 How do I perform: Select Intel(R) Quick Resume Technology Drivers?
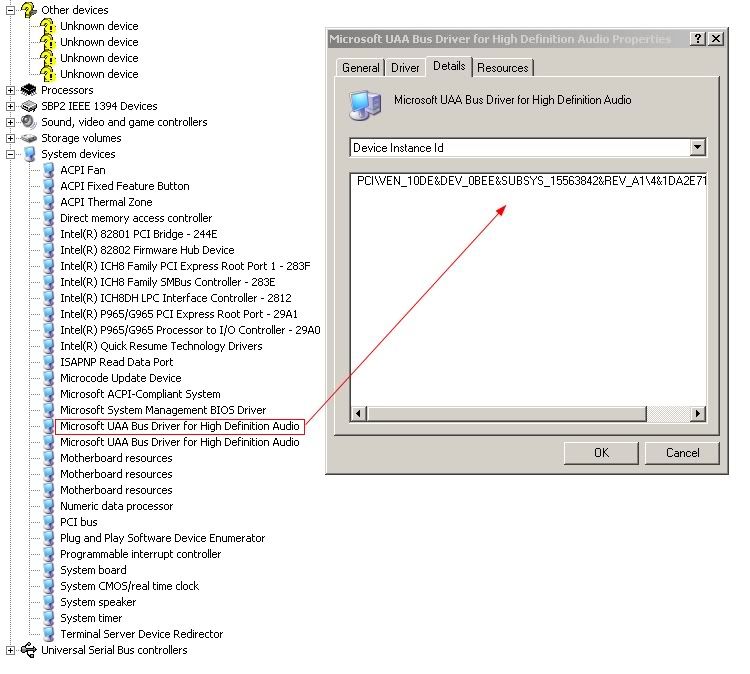pyautogui.click(x=161, y=346)
